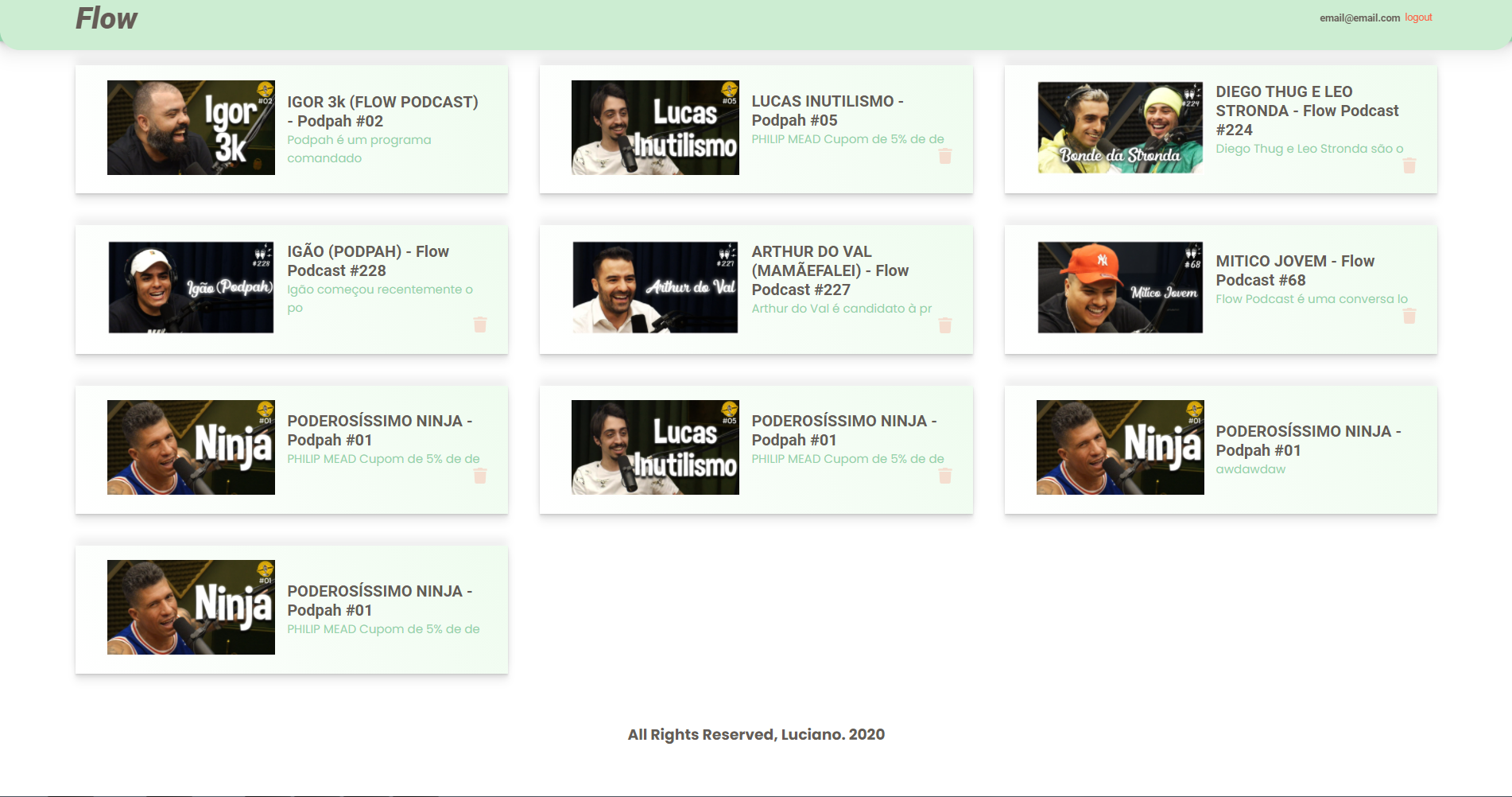Screen dimensions: 1512x797
Task: Select the email@email.com account label
Action: [x=1359, y=17]
